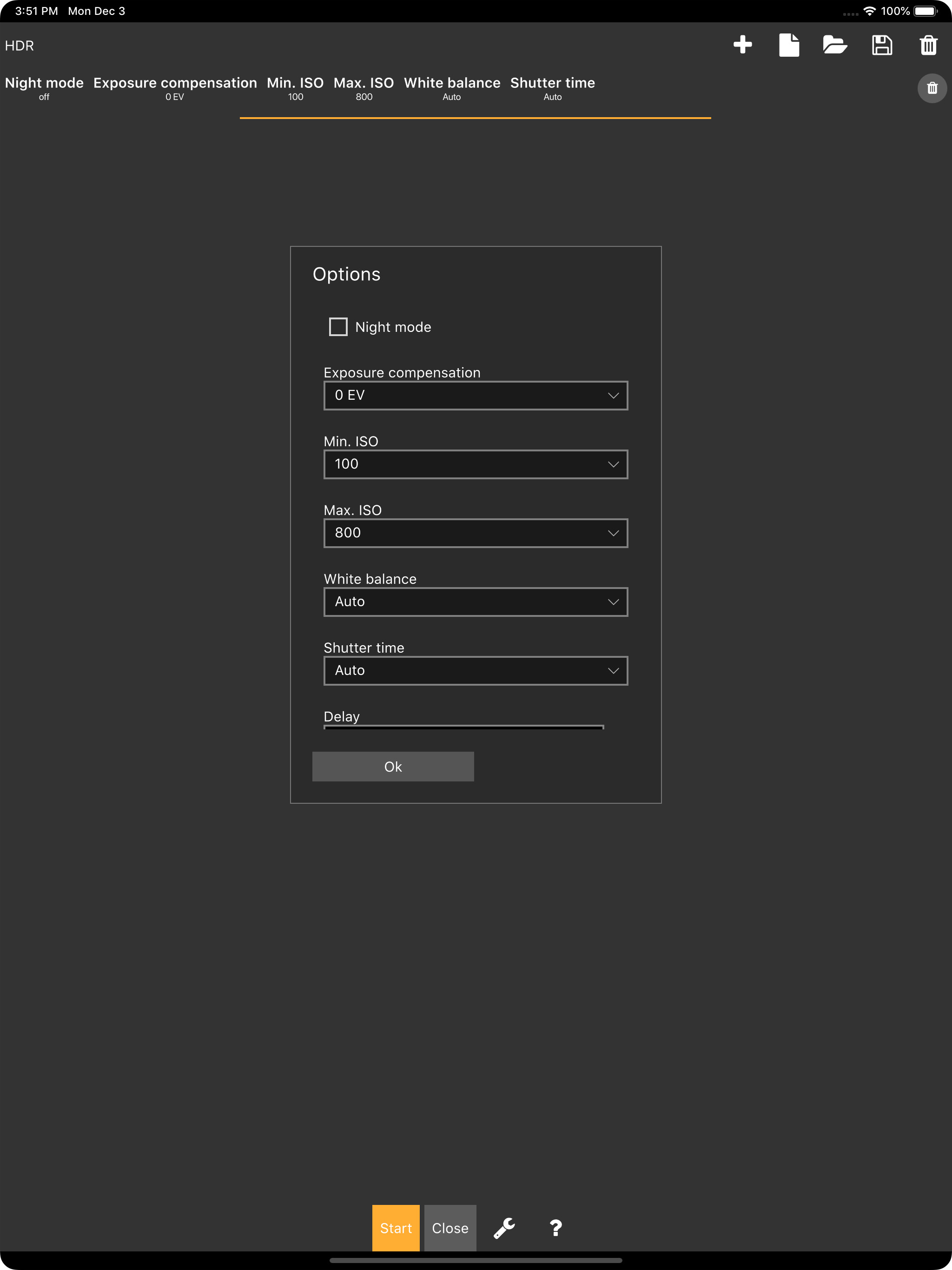Open the Max. ISO dropdown showing 800

476,533
